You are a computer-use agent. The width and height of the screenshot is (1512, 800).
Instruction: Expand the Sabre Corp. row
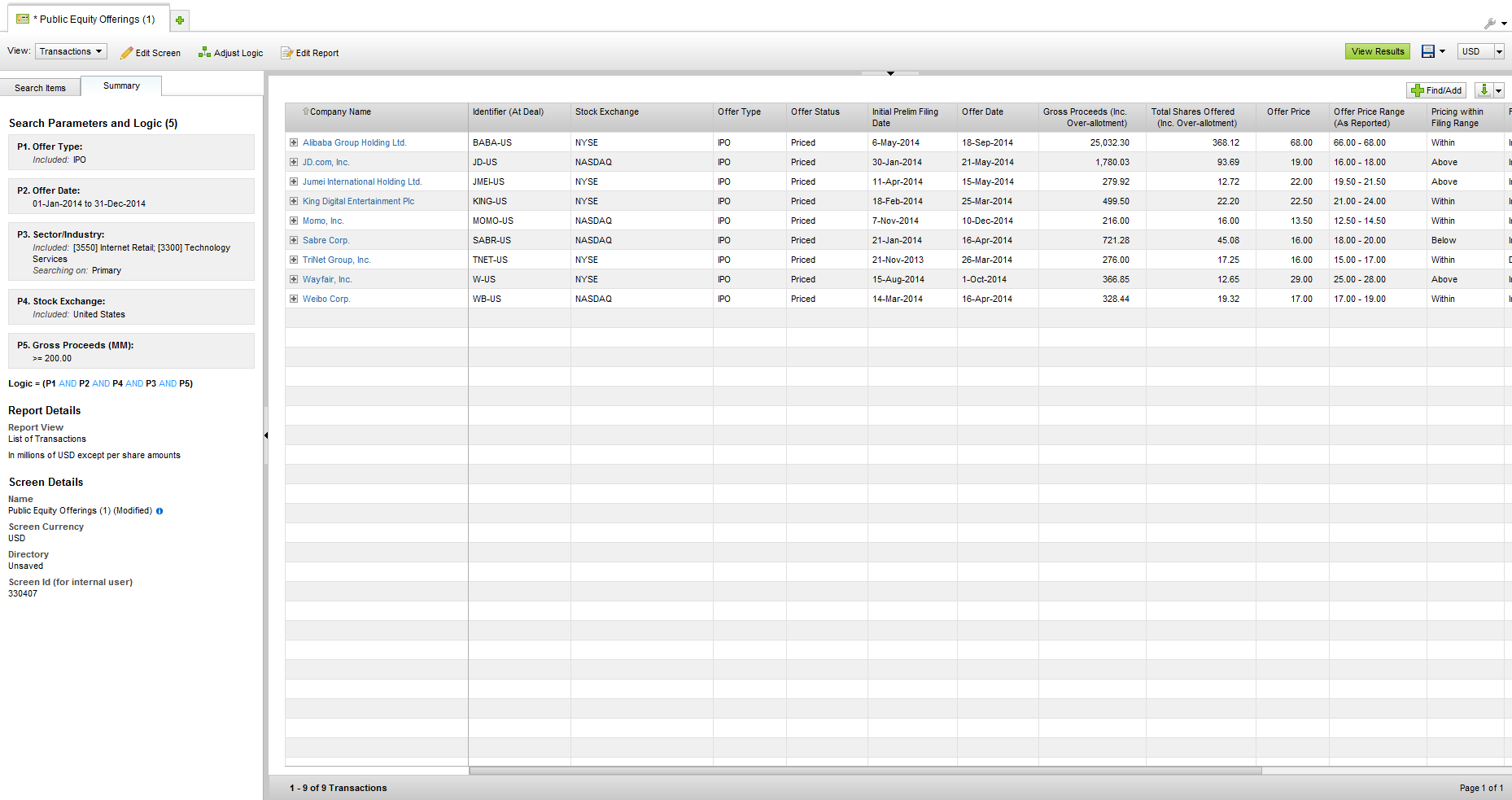click(x=294, y=240)
